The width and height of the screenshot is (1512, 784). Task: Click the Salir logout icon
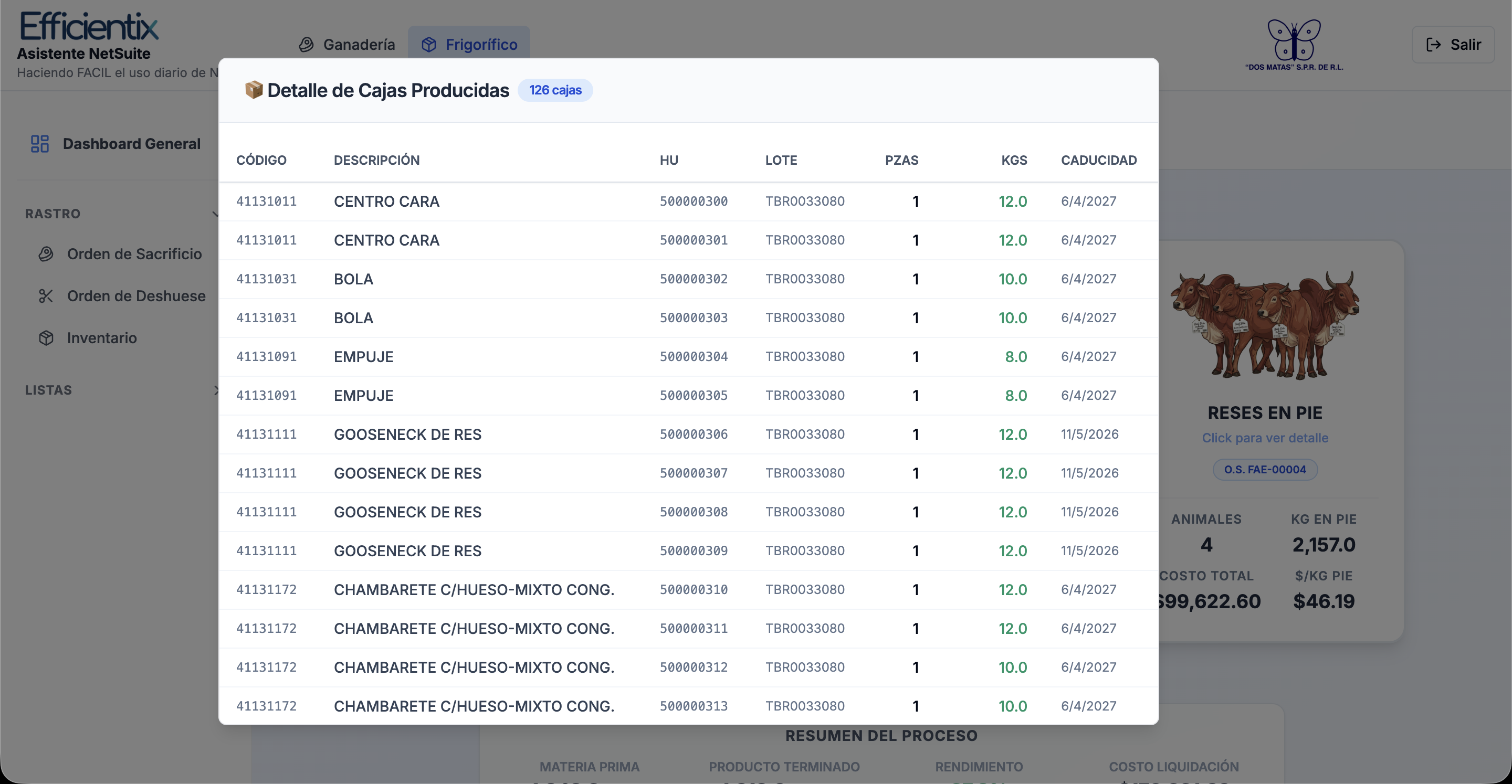pyautogui.click(x=1433, y=45)
